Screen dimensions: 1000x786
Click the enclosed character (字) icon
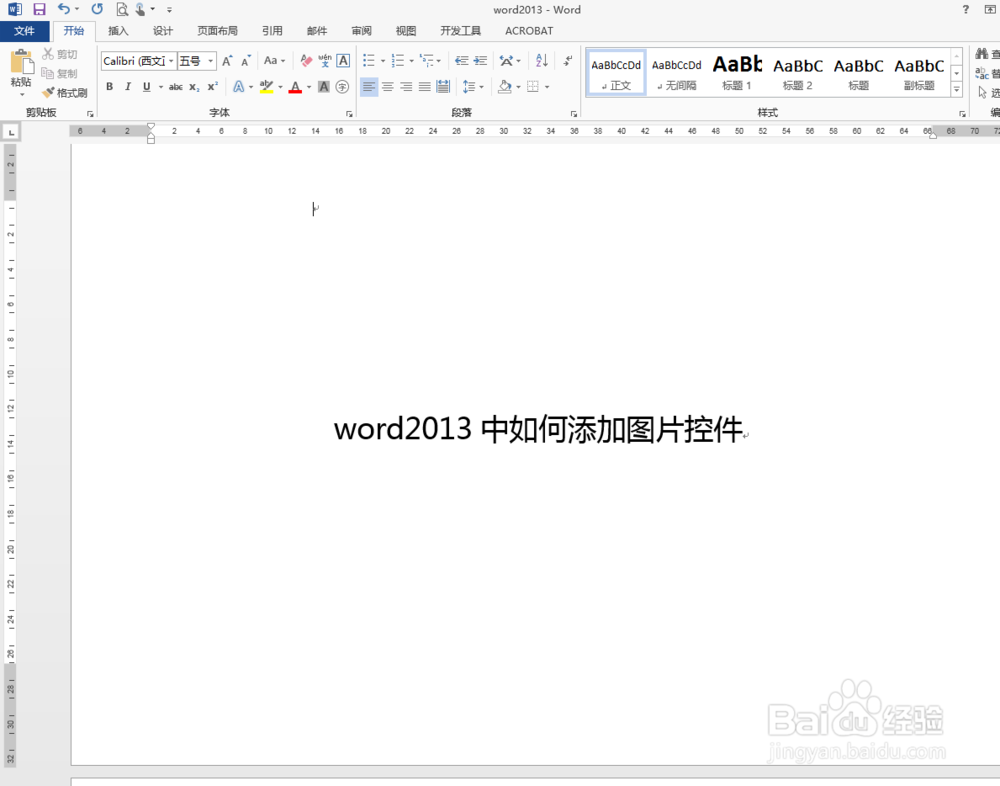point(342,87)
